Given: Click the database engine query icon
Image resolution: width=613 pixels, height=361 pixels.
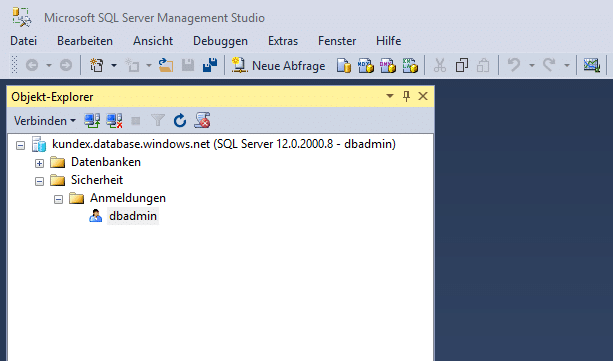Looking at the screenshot, I should (344, 66).
